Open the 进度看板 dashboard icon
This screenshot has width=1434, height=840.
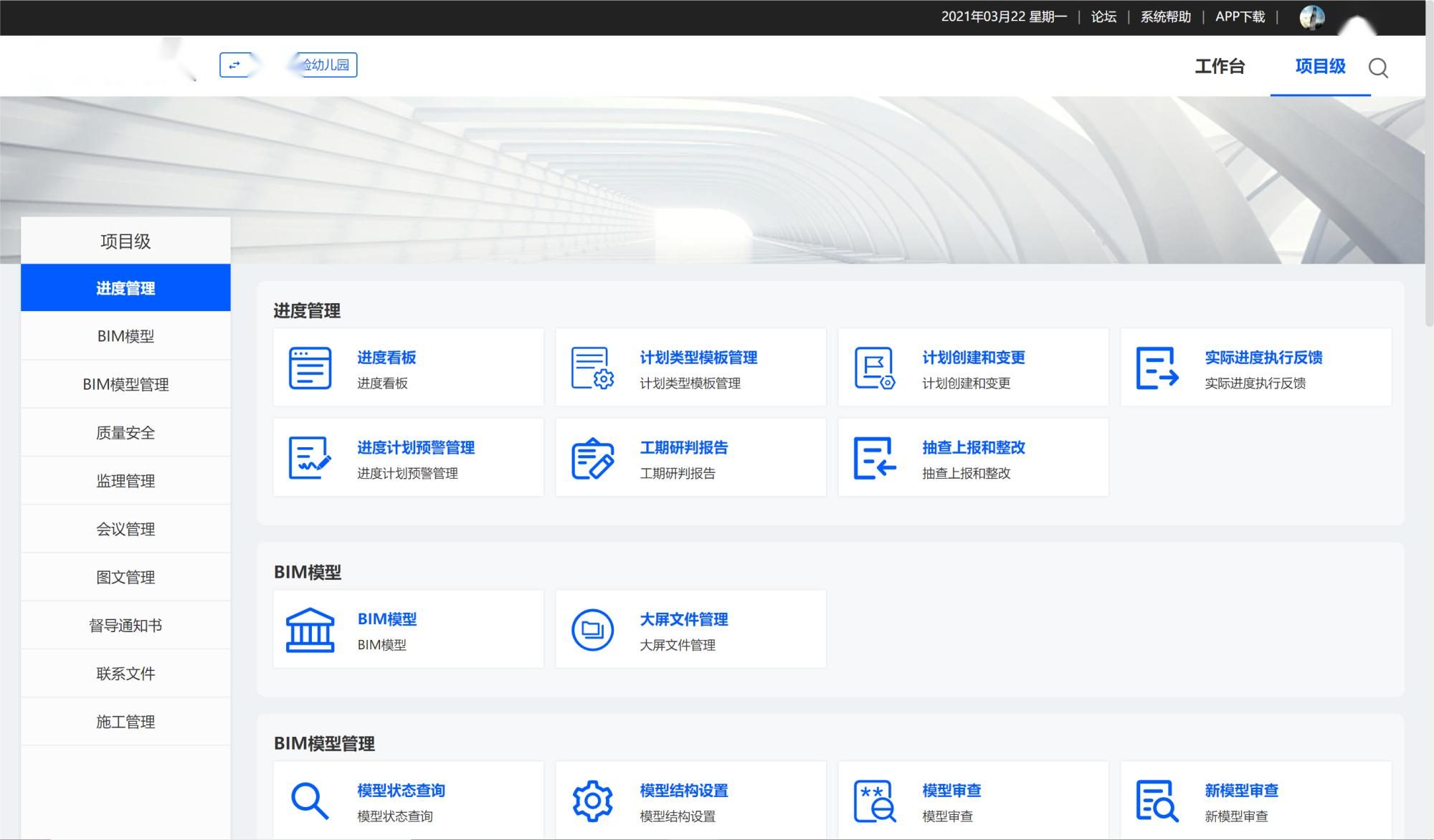coord(310,367)
